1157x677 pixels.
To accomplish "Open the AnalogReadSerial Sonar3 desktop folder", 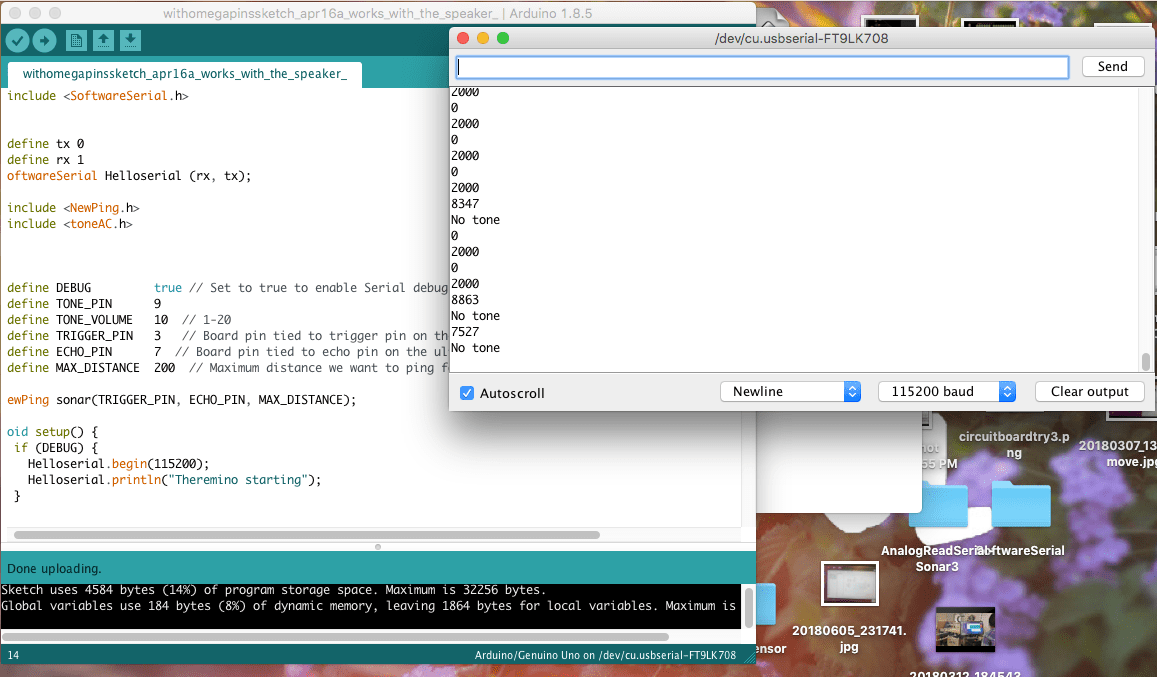I will [x=938, y=505].
